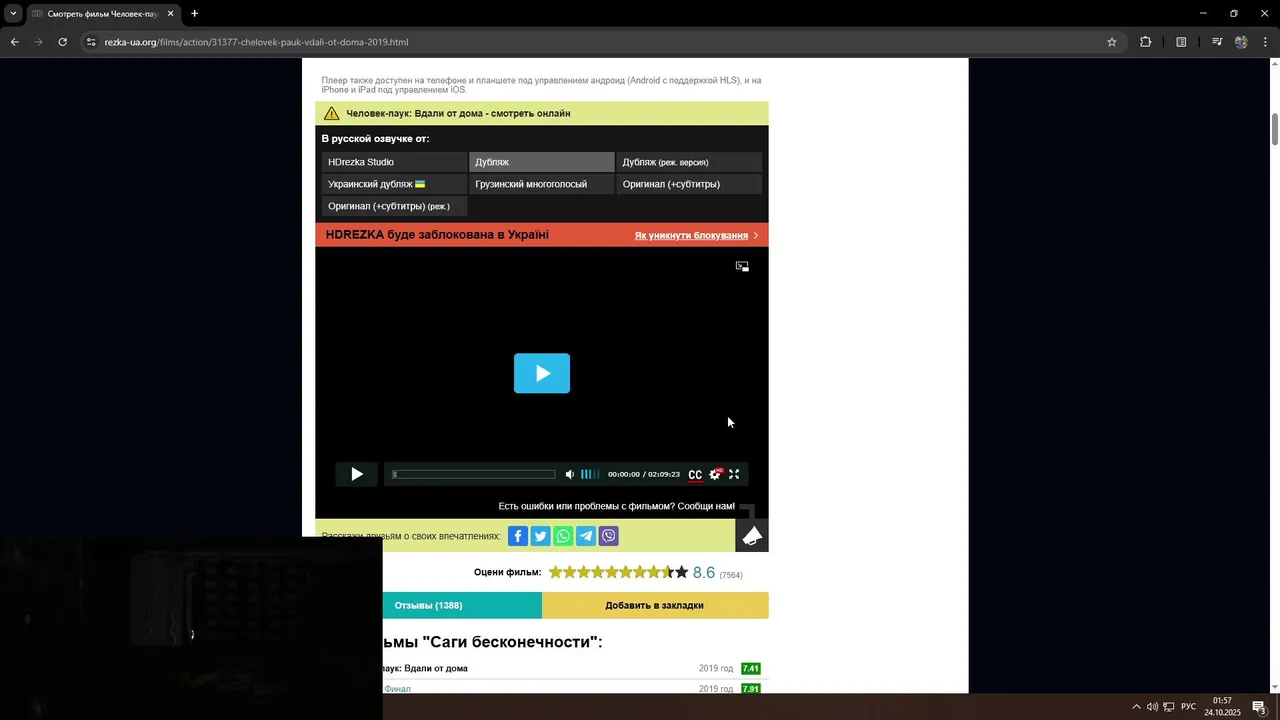Click the address bar URL
Viewport: 1280px width, 720px height.
tap(256, 42)
